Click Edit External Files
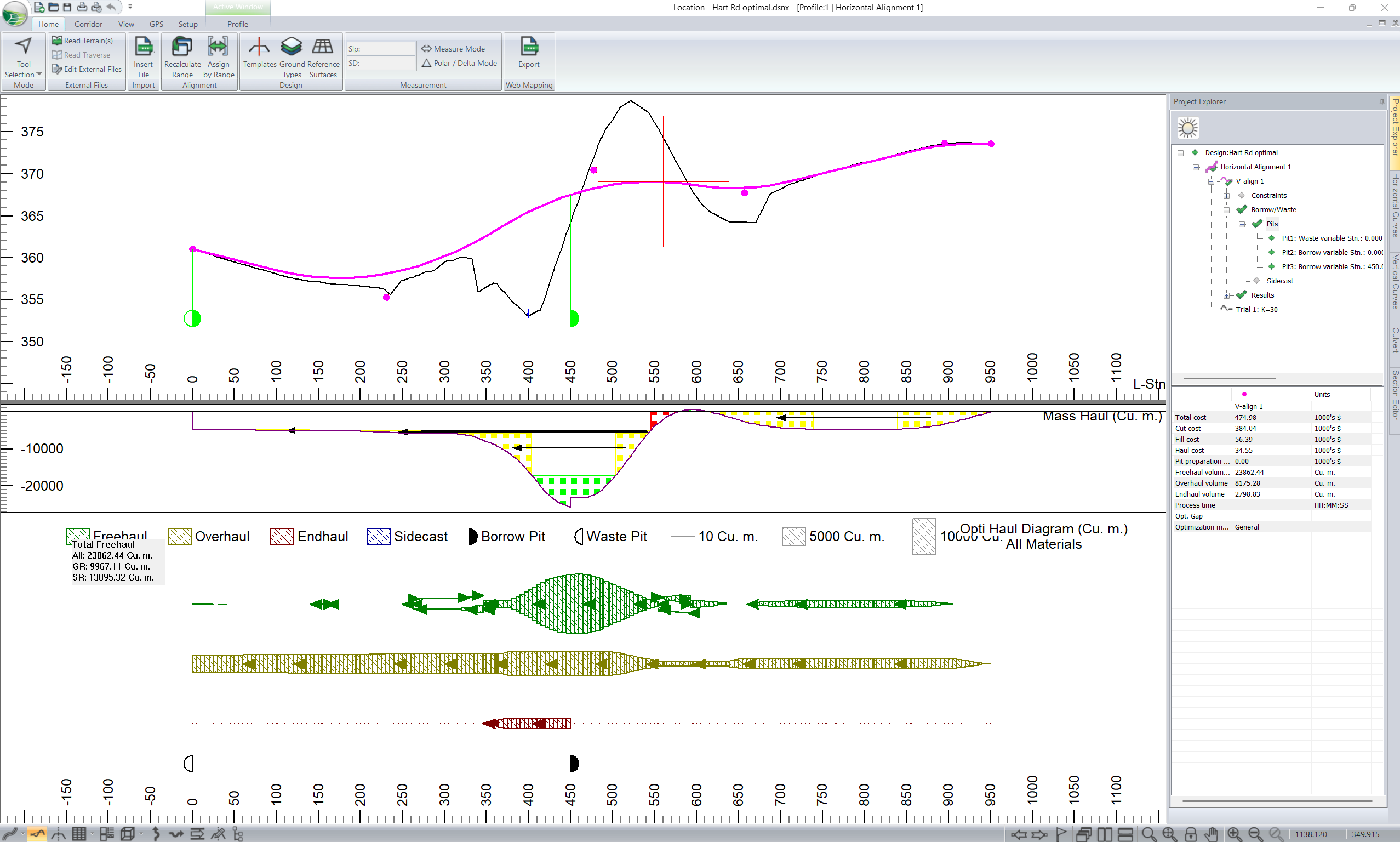Screen dimensions: 1400x842 [87, 69]
